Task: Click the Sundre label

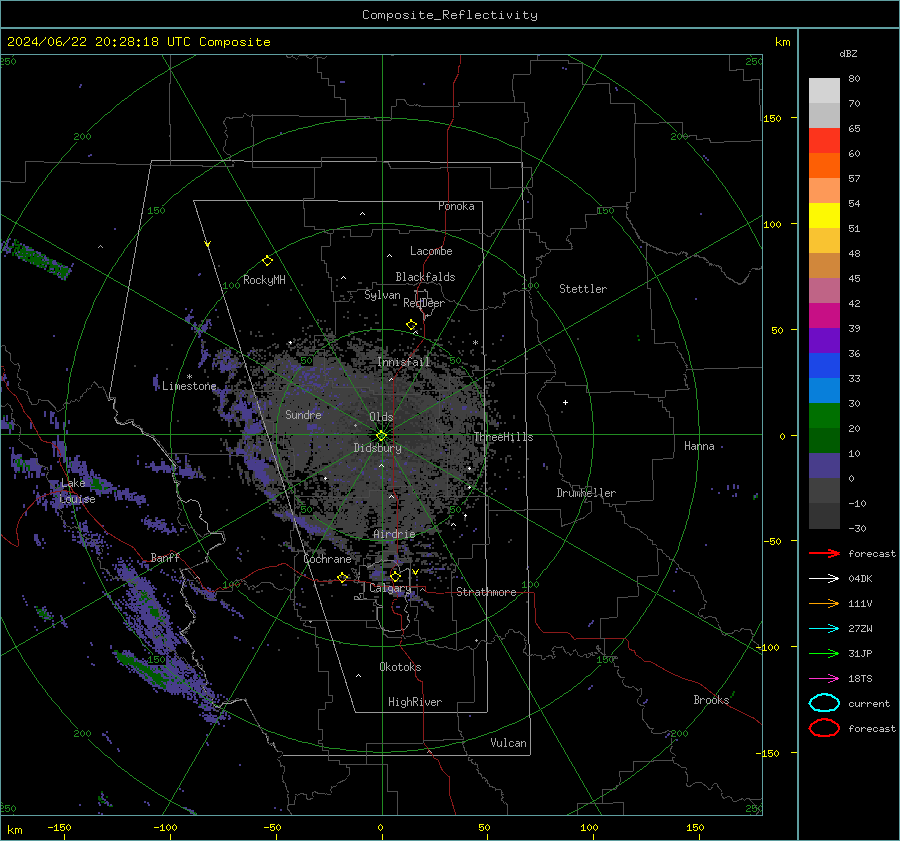Action: click(x=303, y=414)
